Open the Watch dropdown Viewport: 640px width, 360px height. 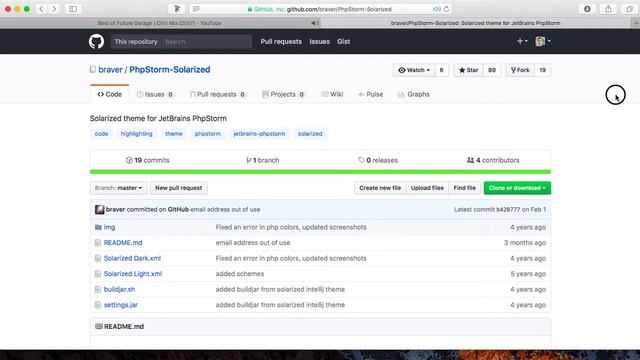pos(414,70)
